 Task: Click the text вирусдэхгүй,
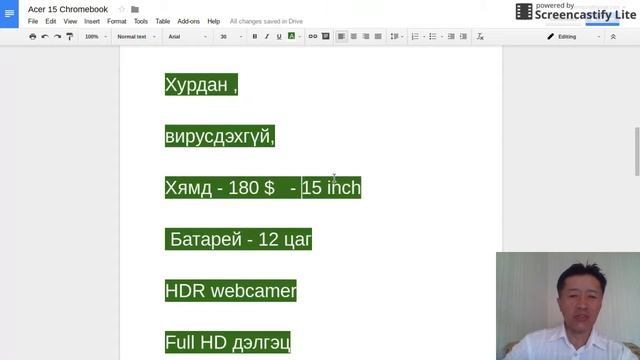(x=220, y=136)
